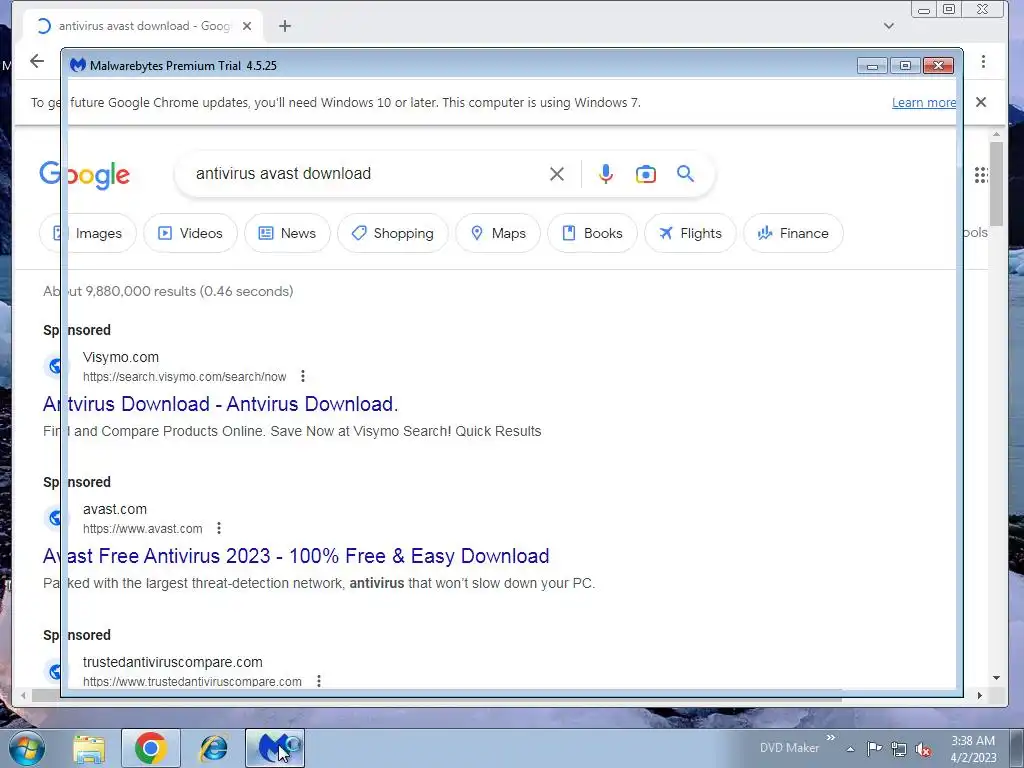Open options menu beside trustedantiviruscompare.com URL
1024x768 pixels.
pyautogui.click(x=319, y=680)
